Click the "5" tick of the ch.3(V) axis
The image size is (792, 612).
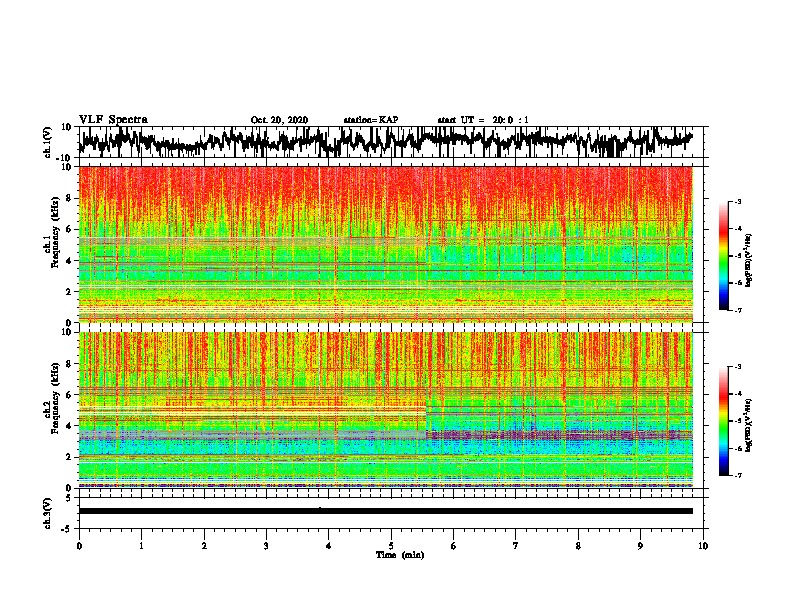pyautogui.click(x=70, y=498)
